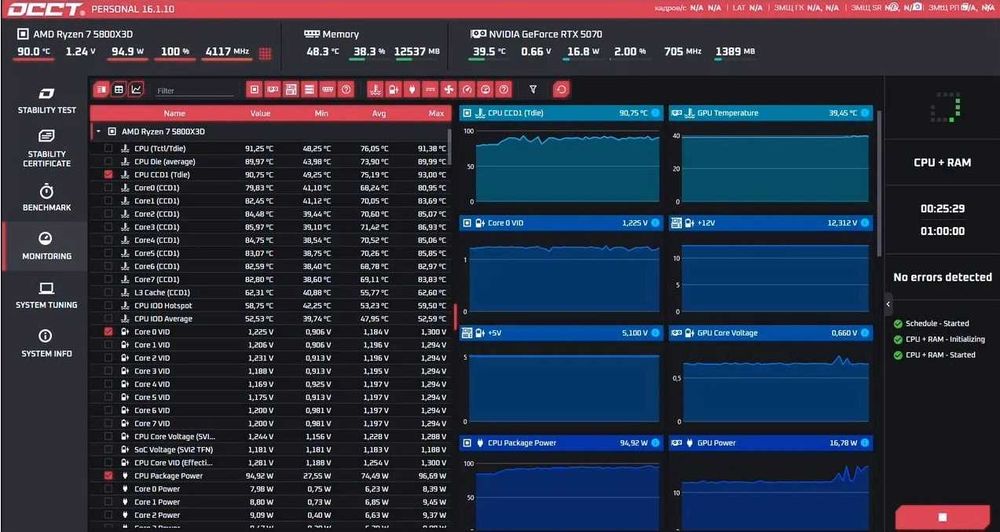Sort table by Name column header
The width and height of the screenshot is (1000, 532).
pyautogui.click(x=174, y=114)
